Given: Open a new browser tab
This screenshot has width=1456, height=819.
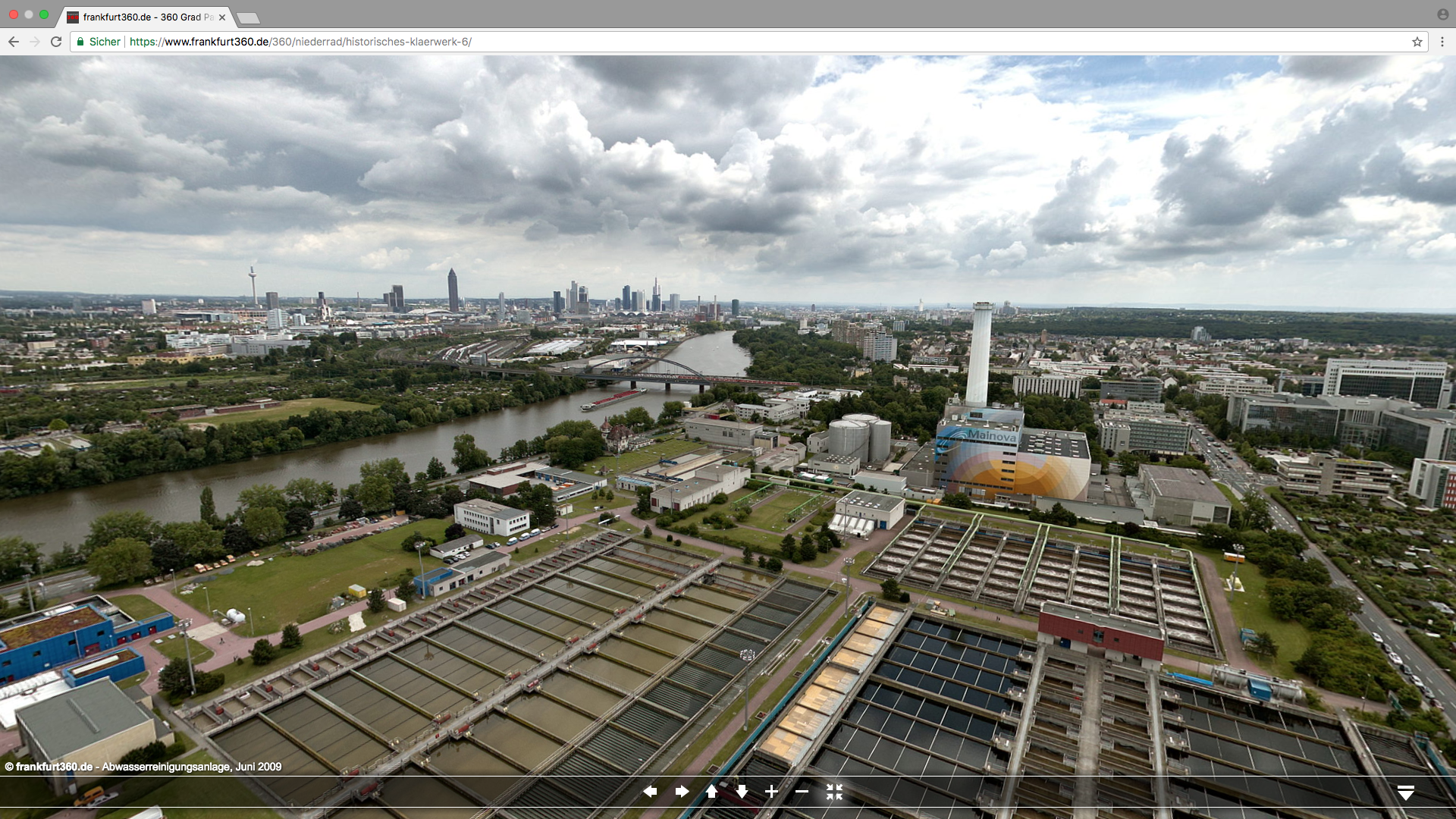Looking at the screenshot, I should pyautogui.click(x=248, y=17).
